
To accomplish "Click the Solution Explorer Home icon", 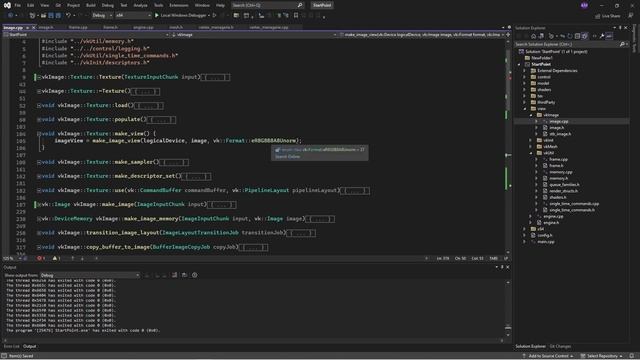I will click(x=533, y=36).
